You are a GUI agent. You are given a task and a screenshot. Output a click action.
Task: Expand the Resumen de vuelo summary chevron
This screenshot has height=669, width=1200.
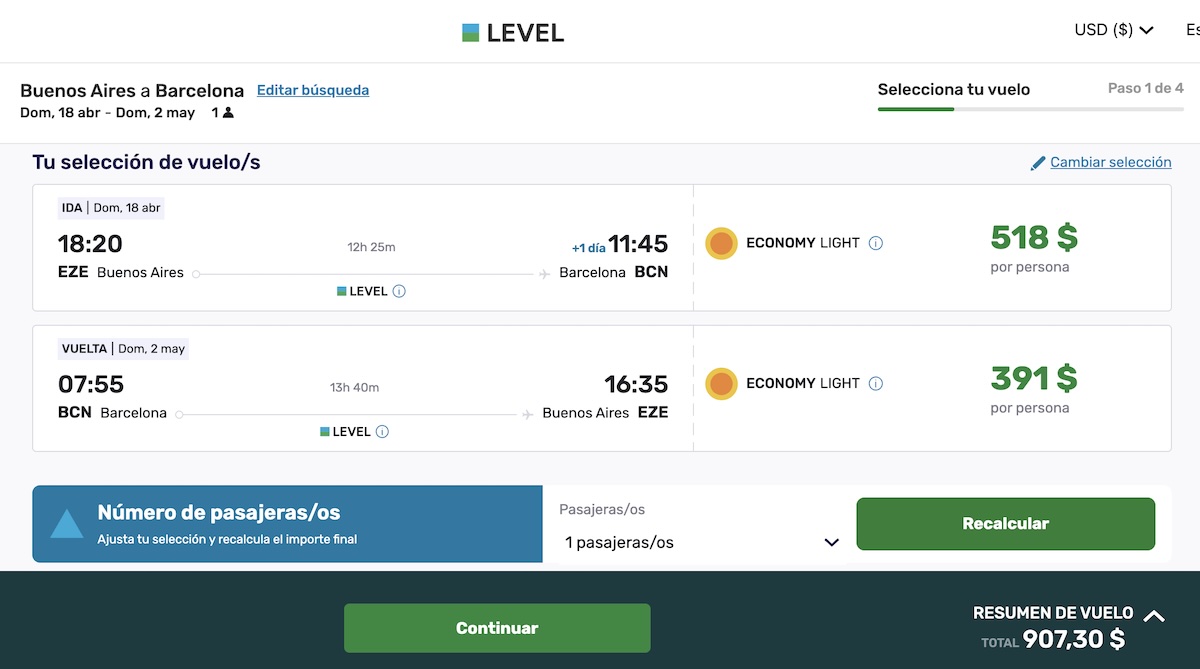click(1154, 616)
